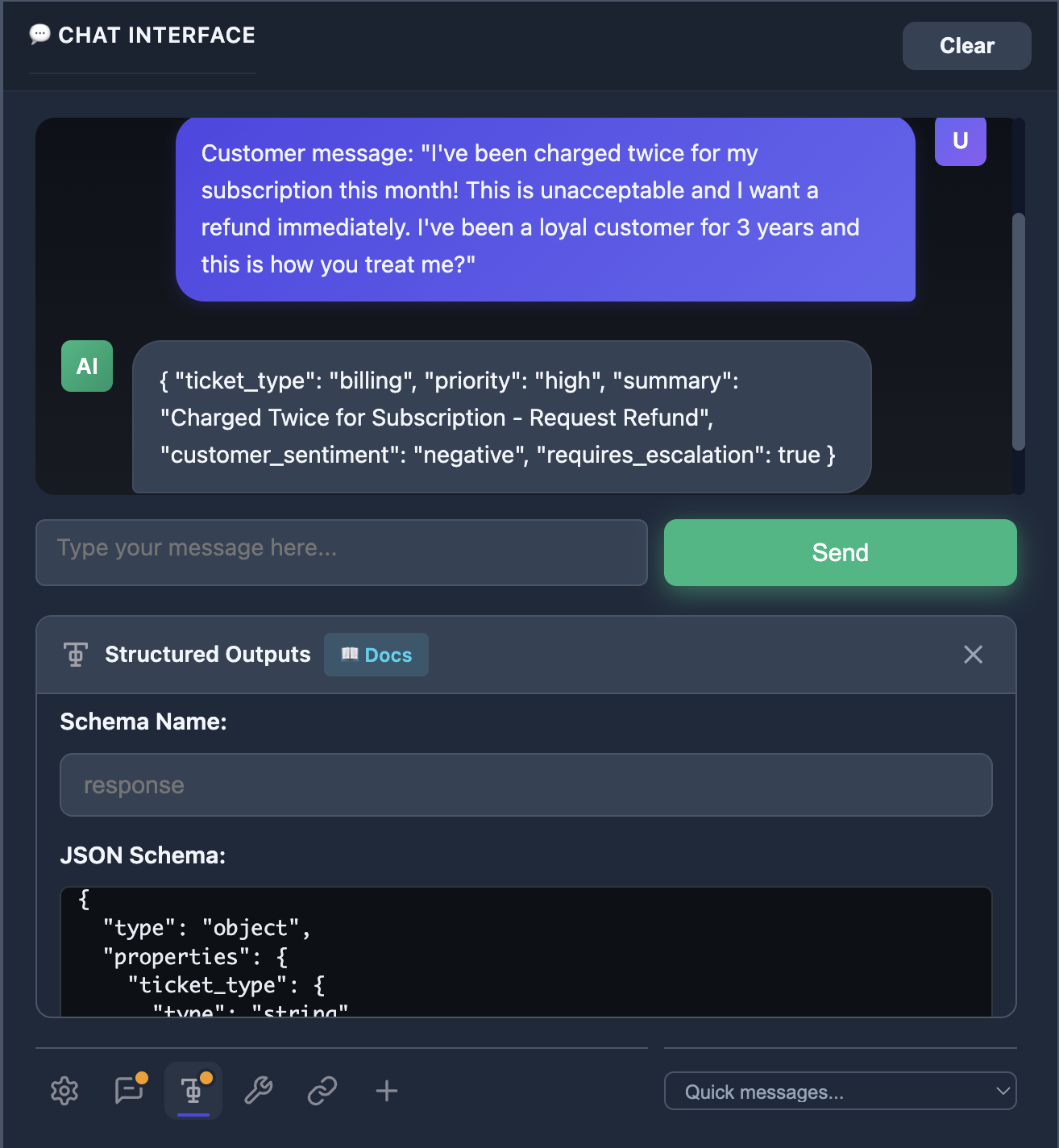Click the chat history scrollbar

point(1019,331)
